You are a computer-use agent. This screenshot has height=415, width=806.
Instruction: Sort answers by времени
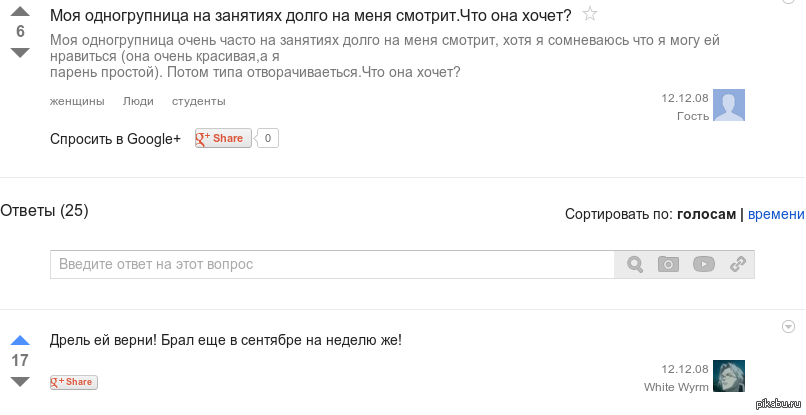coord(776,214)
